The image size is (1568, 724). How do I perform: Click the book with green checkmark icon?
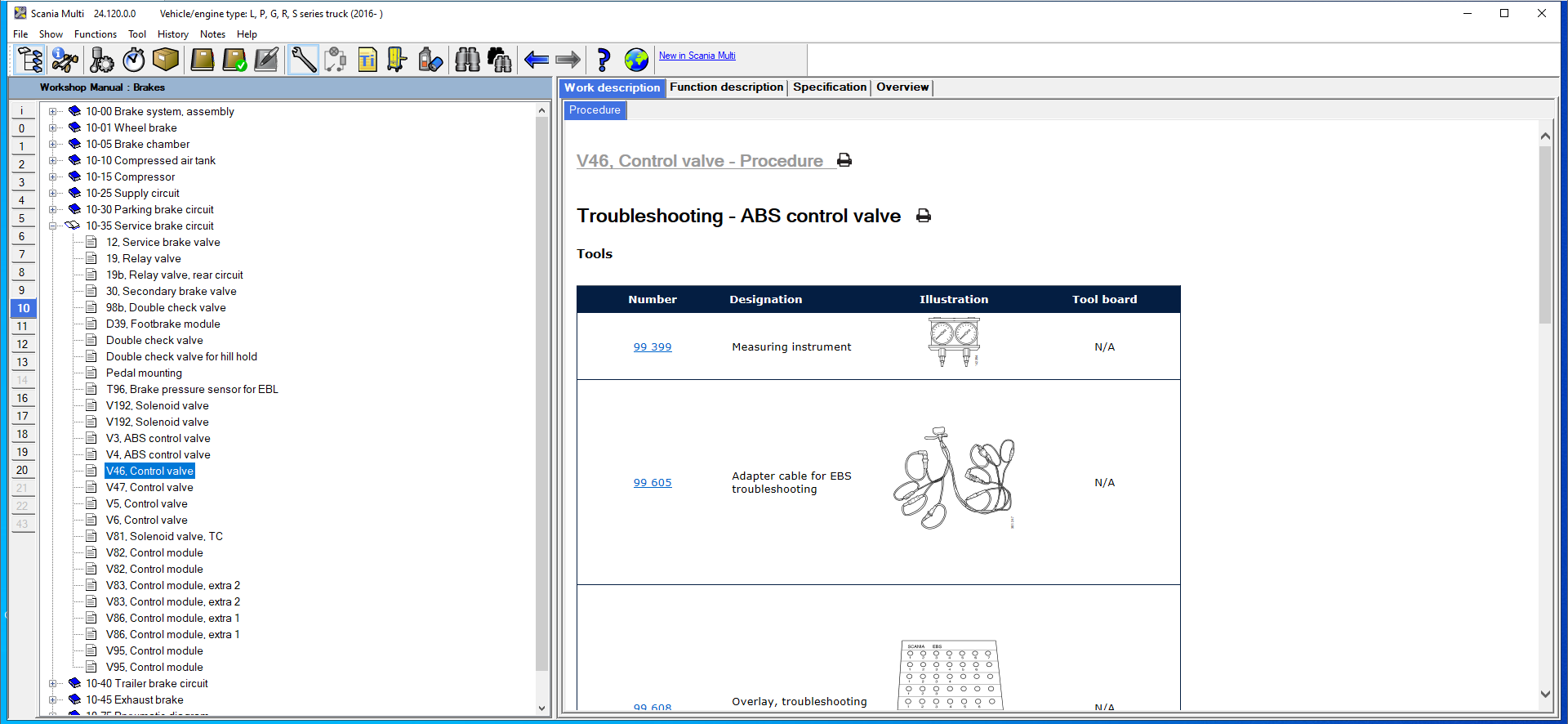click(234, 60)
